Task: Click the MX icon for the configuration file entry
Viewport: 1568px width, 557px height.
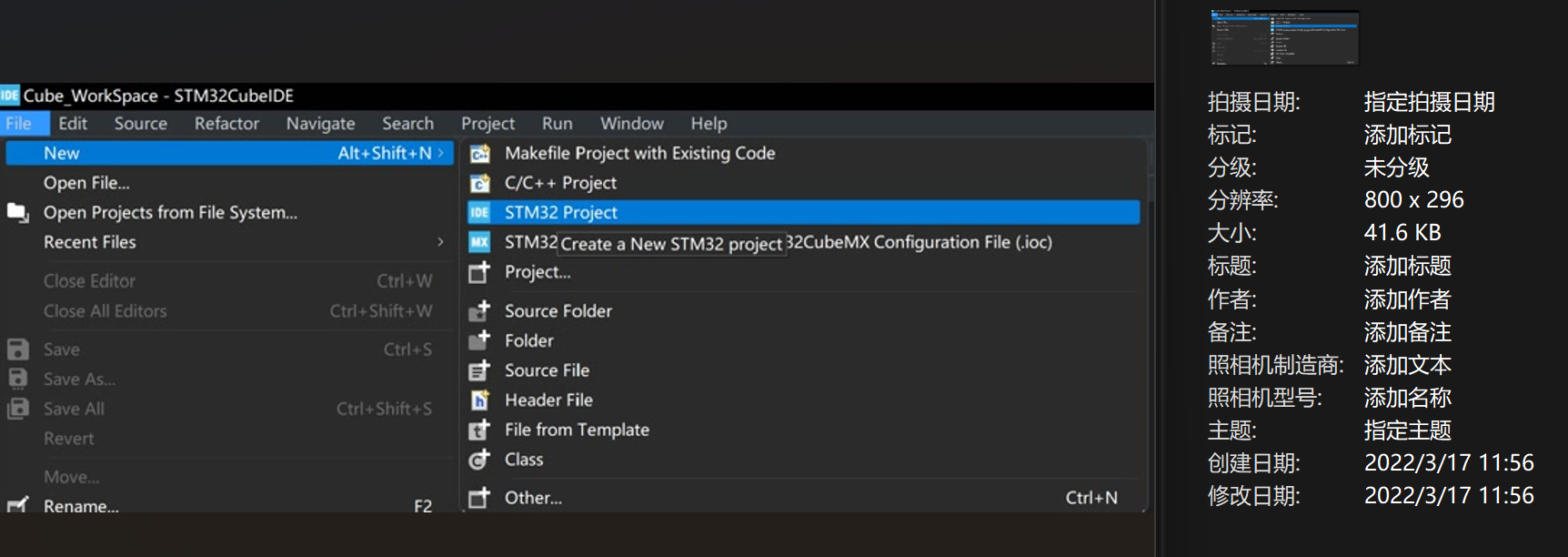Action: [x=479, y=242]
